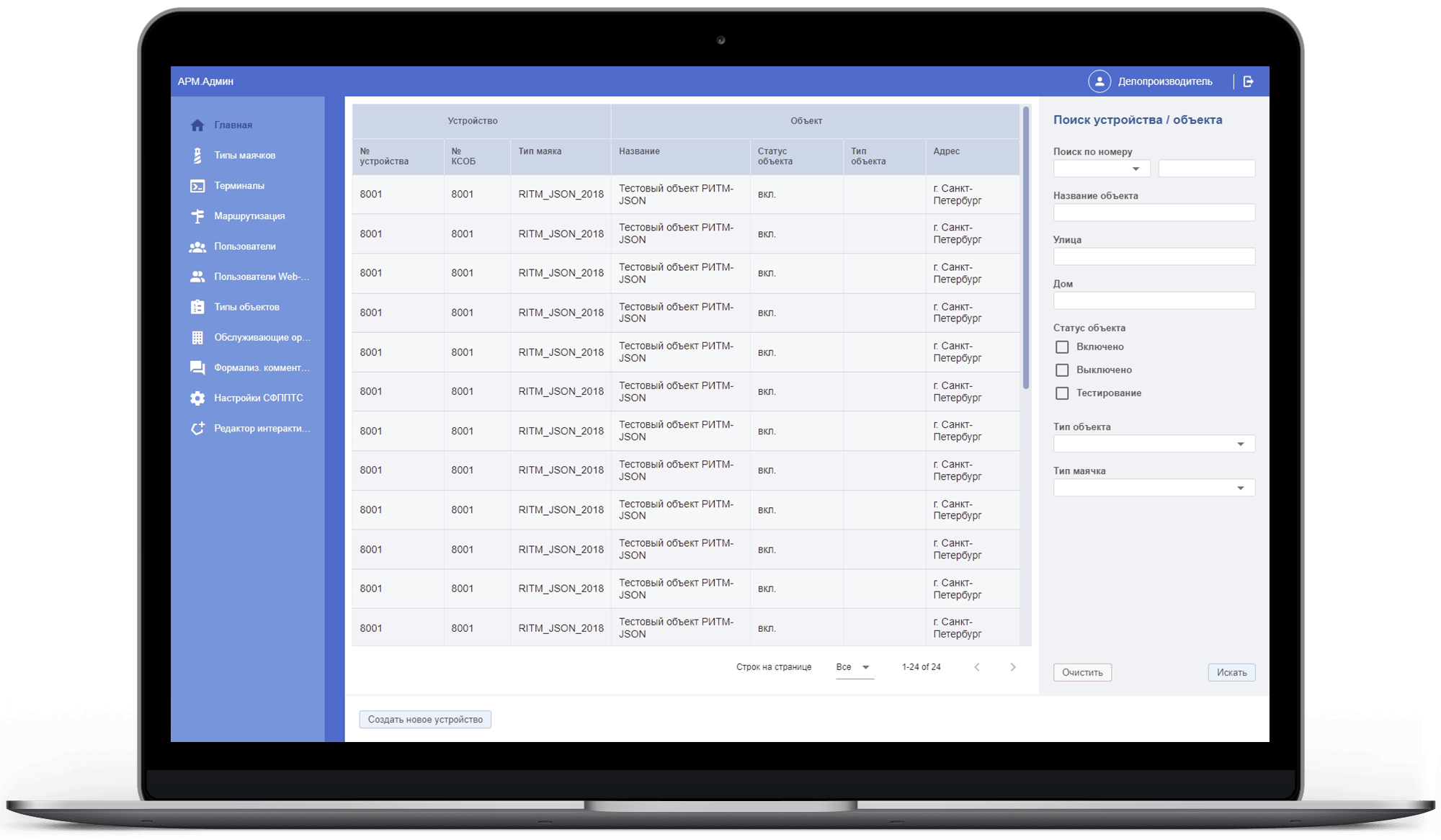Click the Формализ. коммент... chat icon
The image size is (1441, 840).
click(x=197, y=367)
